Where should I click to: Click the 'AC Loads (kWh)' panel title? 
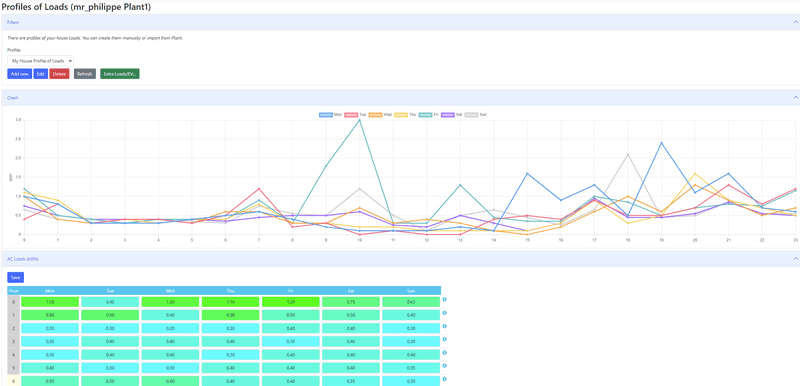23,259
